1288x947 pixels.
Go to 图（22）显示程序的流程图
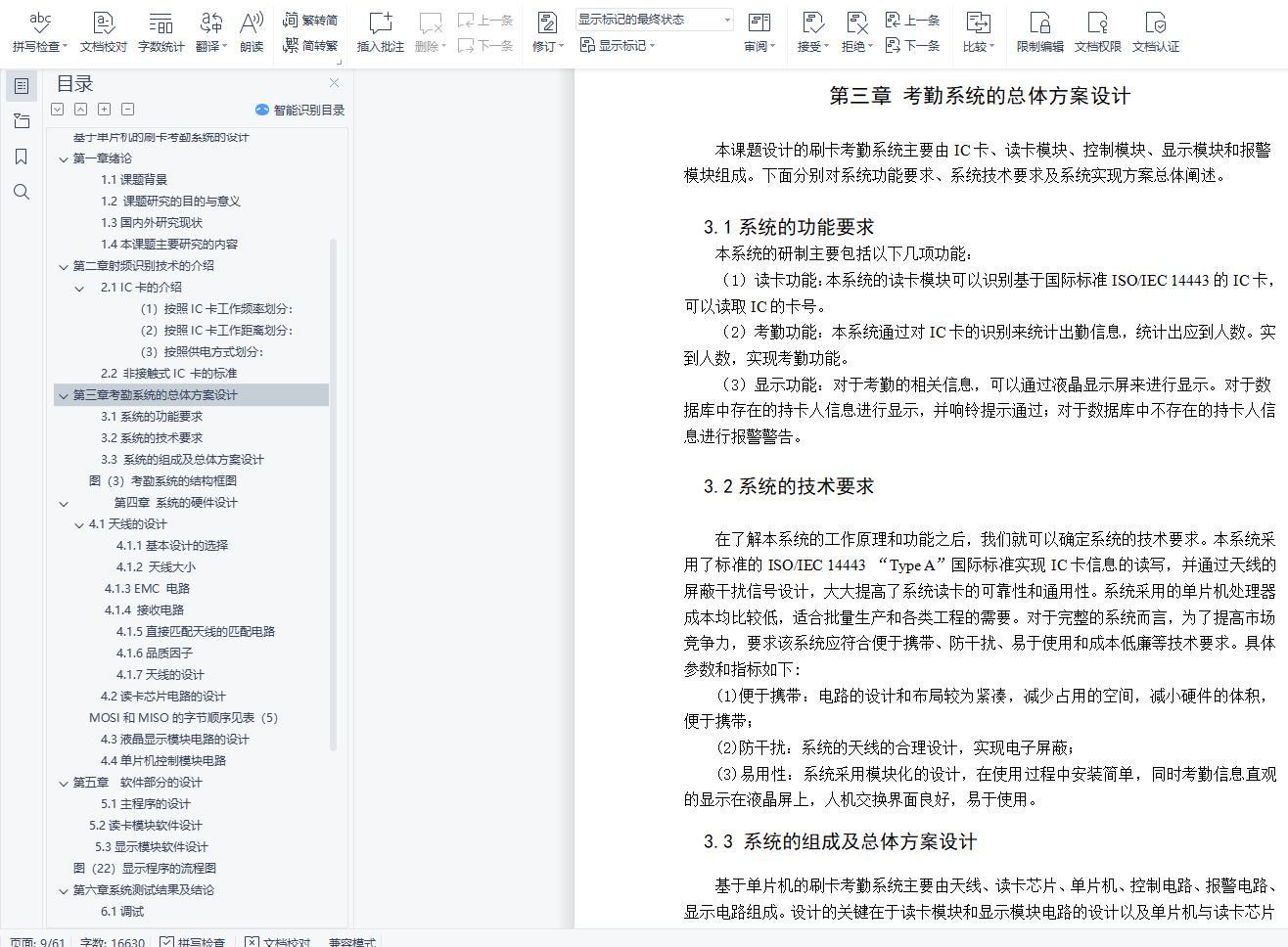145,869
